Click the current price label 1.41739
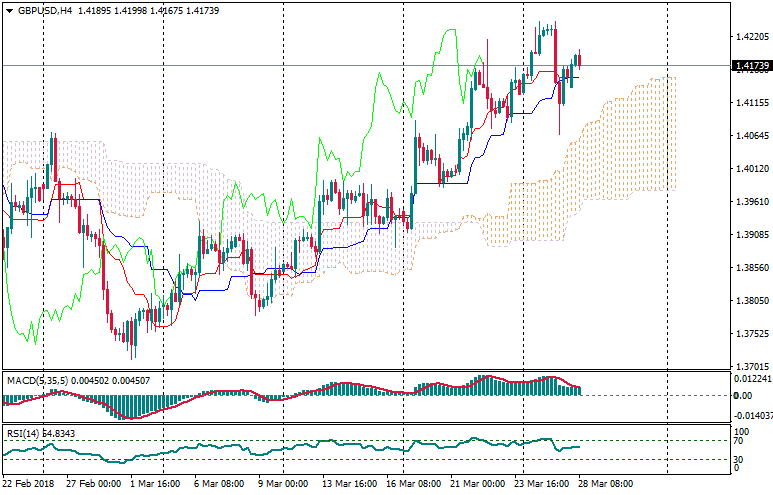 coord(750,67)
